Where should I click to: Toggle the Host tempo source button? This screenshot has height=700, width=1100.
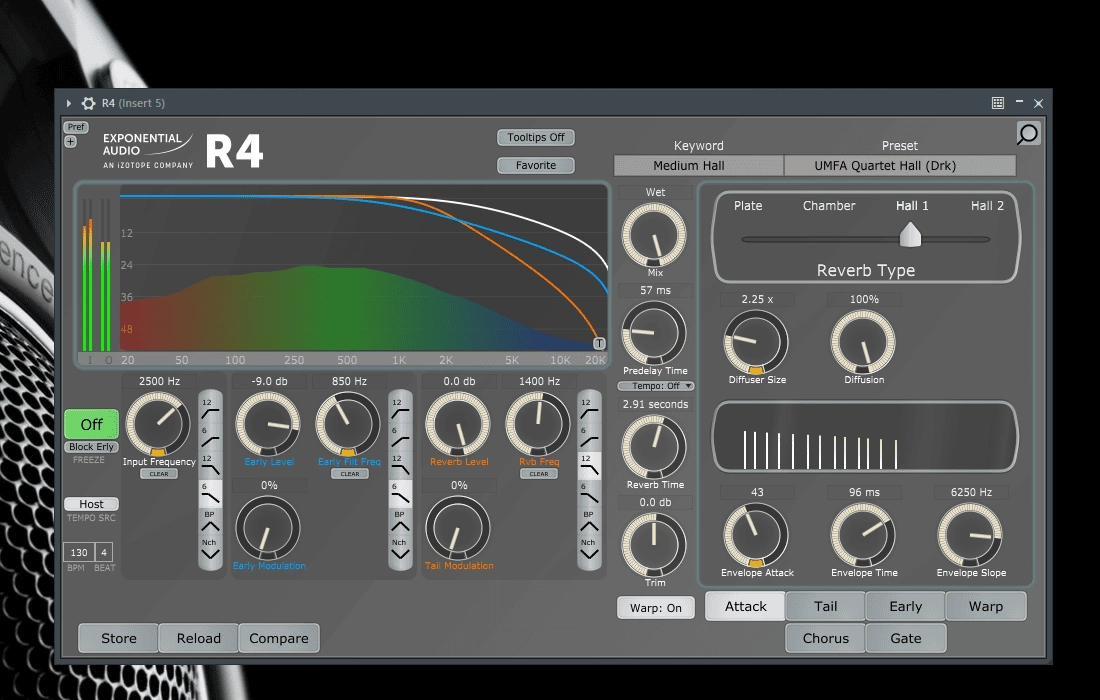(x=91, y=504)
